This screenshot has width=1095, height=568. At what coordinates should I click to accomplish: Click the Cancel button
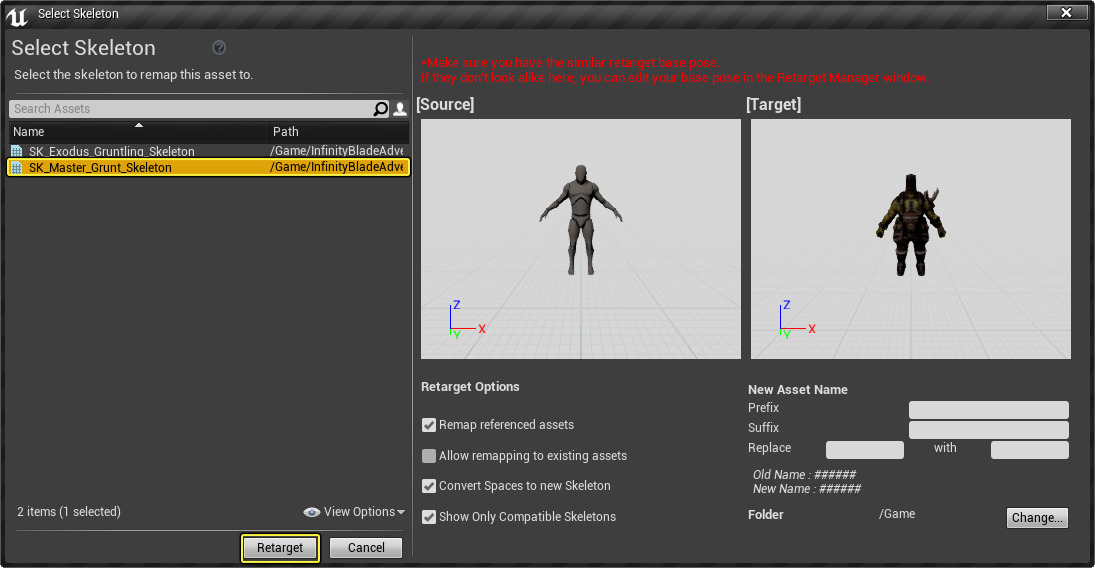tap(366, 548)
